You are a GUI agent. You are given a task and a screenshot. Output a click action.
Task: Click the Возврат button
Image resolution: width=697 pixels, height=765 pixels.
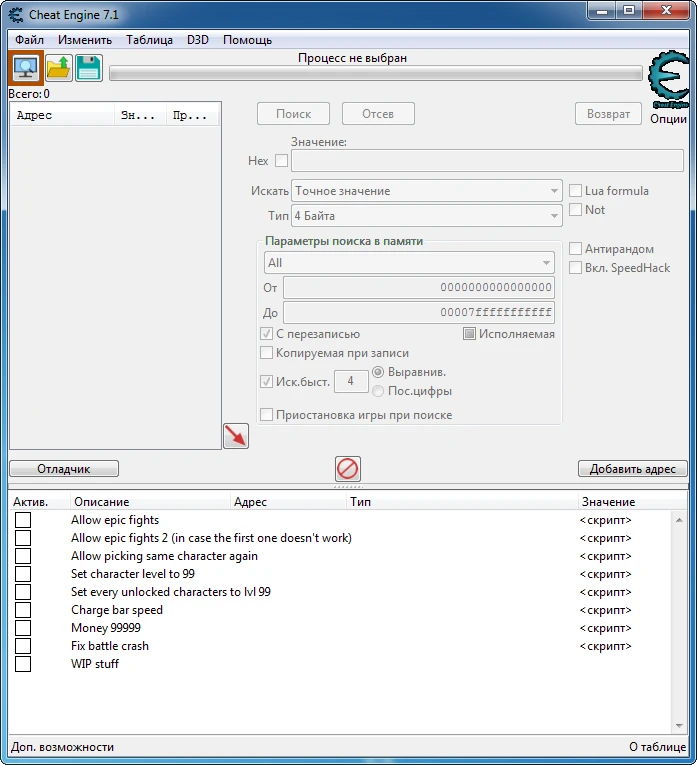pos(608,114)
